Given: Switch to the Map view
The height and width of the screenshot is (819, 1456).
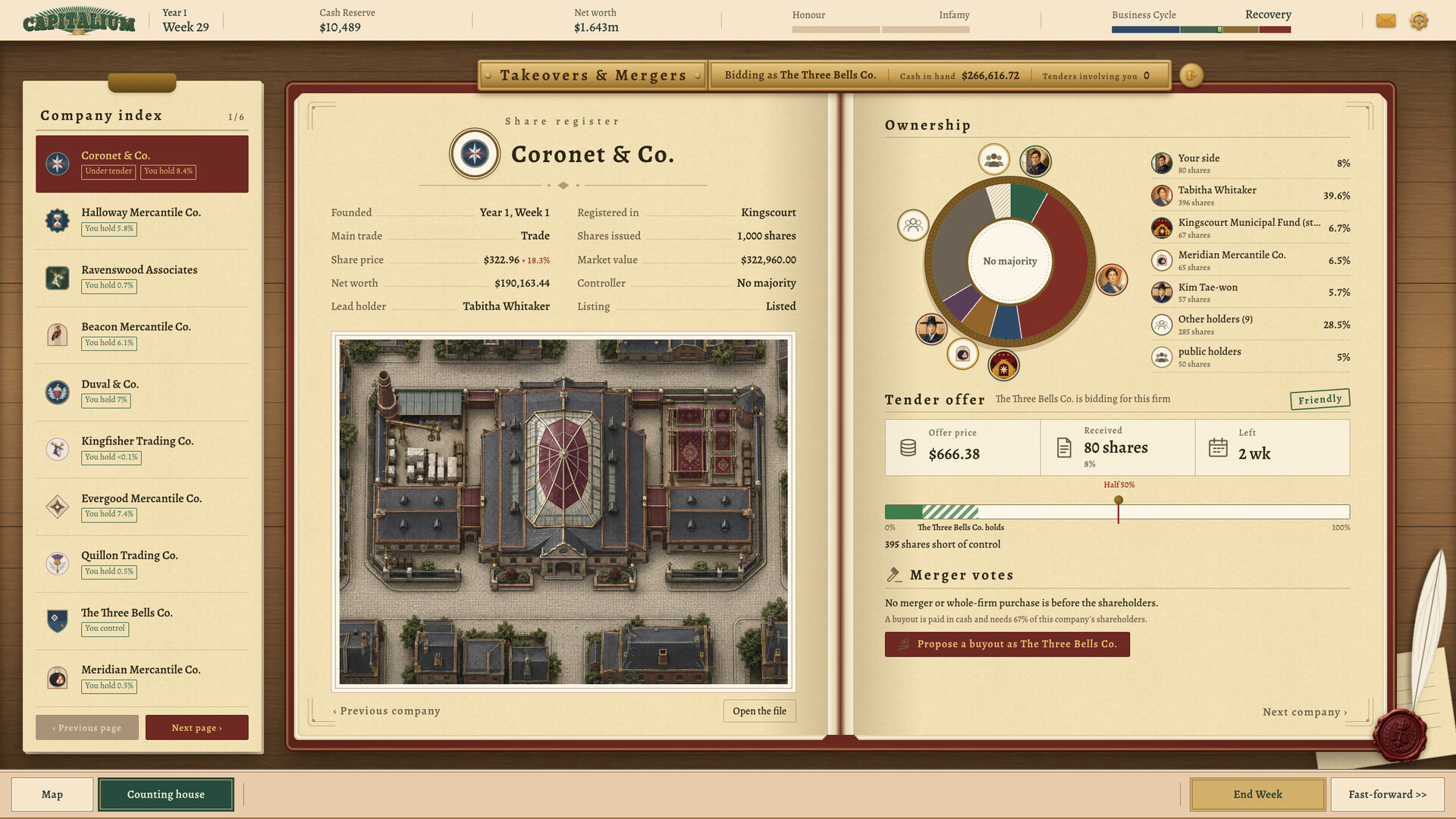Looking at the screenshot, I should click(52, 794).
